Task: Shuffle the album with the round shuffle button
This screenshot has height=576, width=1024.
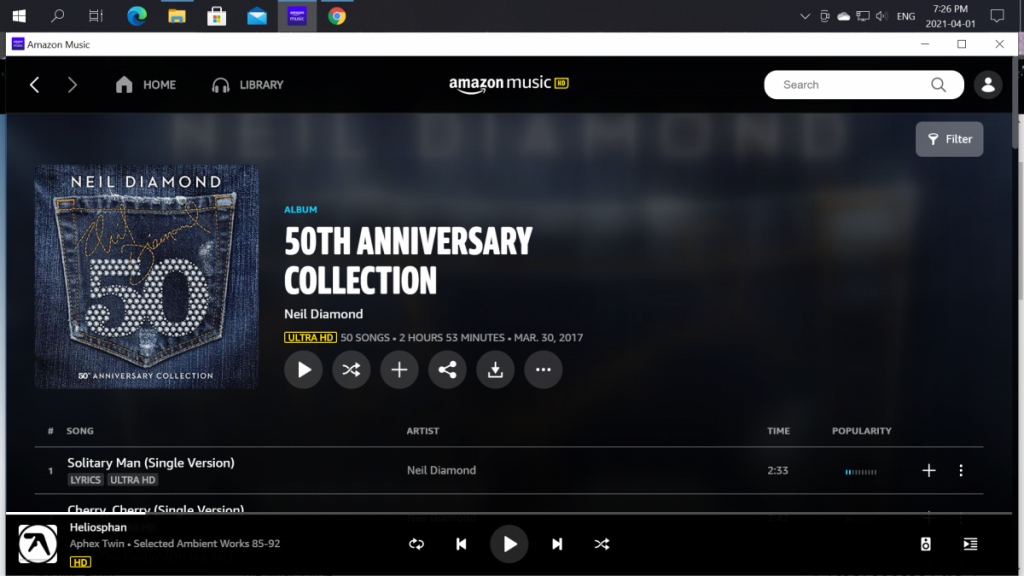Action: click(351, 370)
